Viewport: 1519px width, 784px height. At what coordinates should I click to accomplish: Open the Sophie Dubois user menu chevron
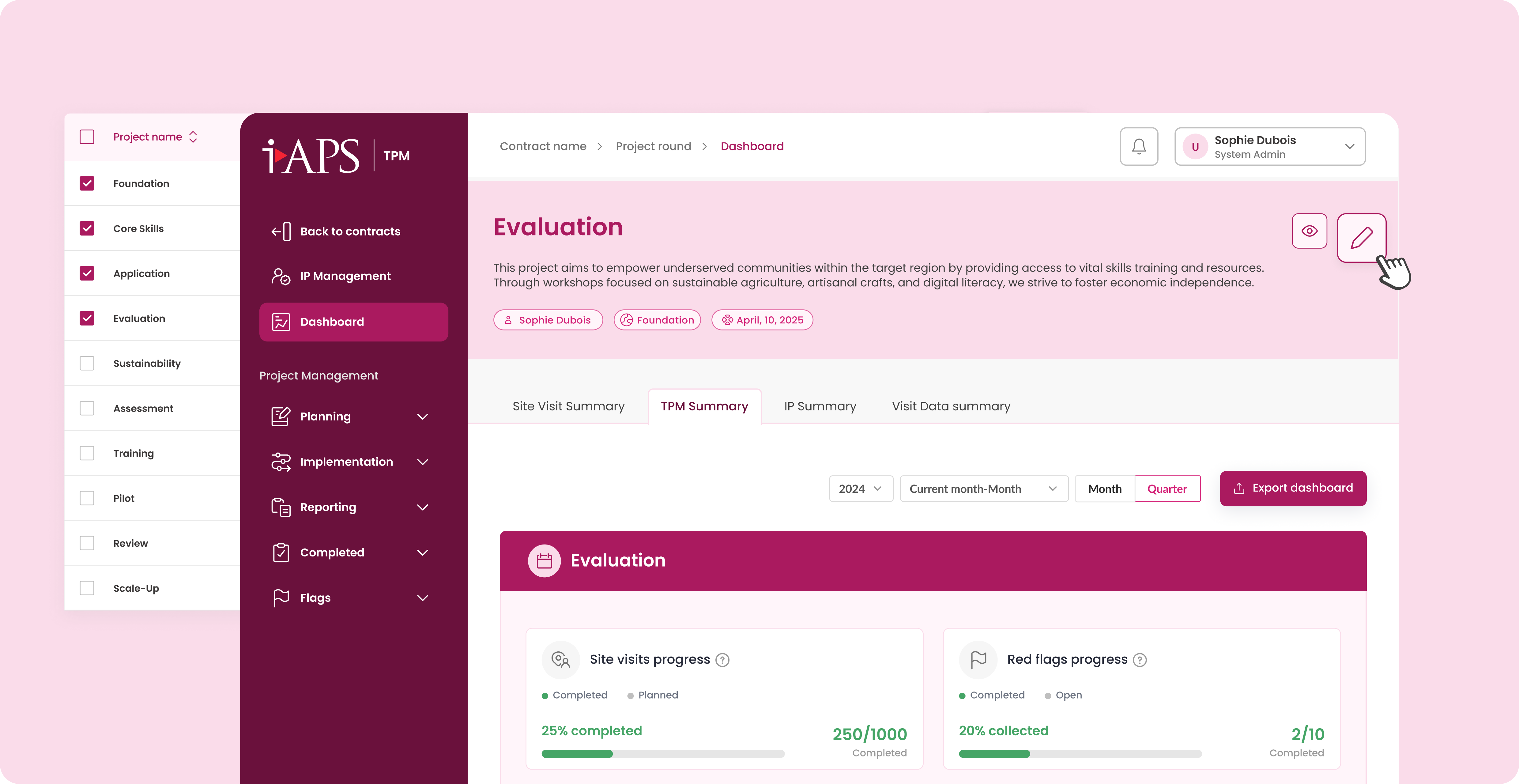[x=1349, y=147]
